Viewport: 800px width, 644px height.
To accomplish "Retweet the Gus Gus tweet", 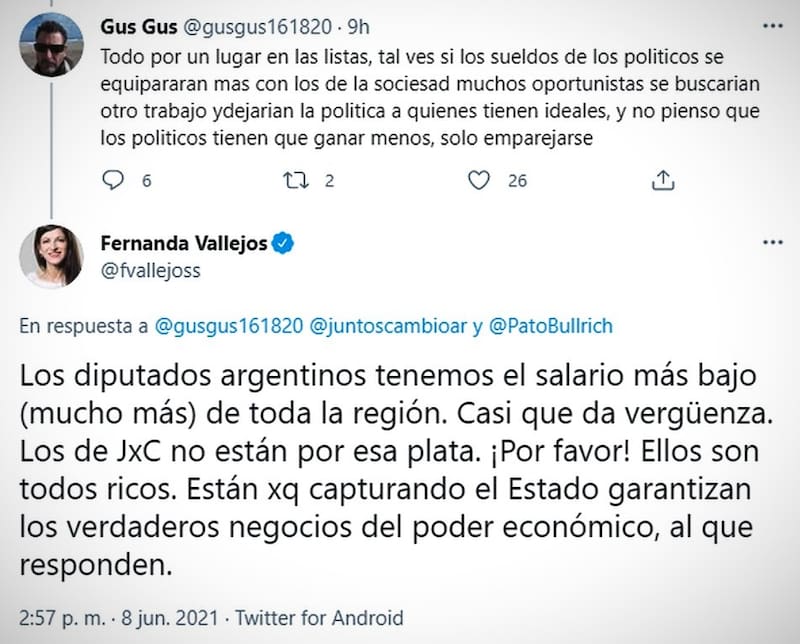I will pos(296,180).
